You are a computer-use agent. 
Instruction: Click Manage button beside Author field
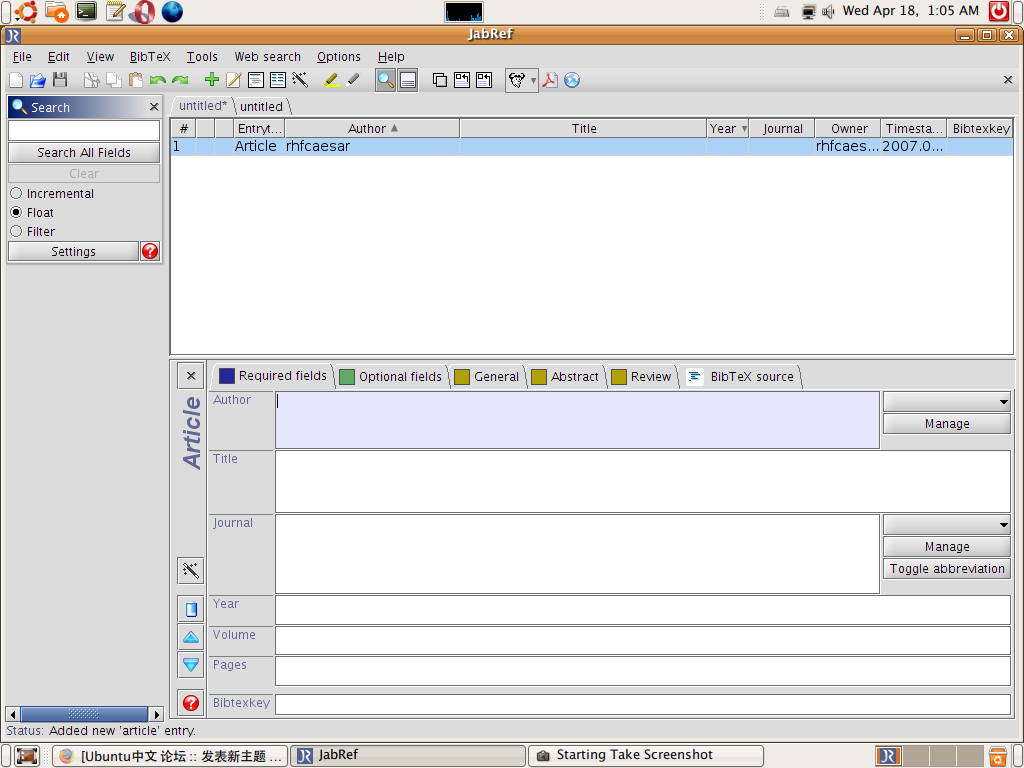tap(947, 424)
